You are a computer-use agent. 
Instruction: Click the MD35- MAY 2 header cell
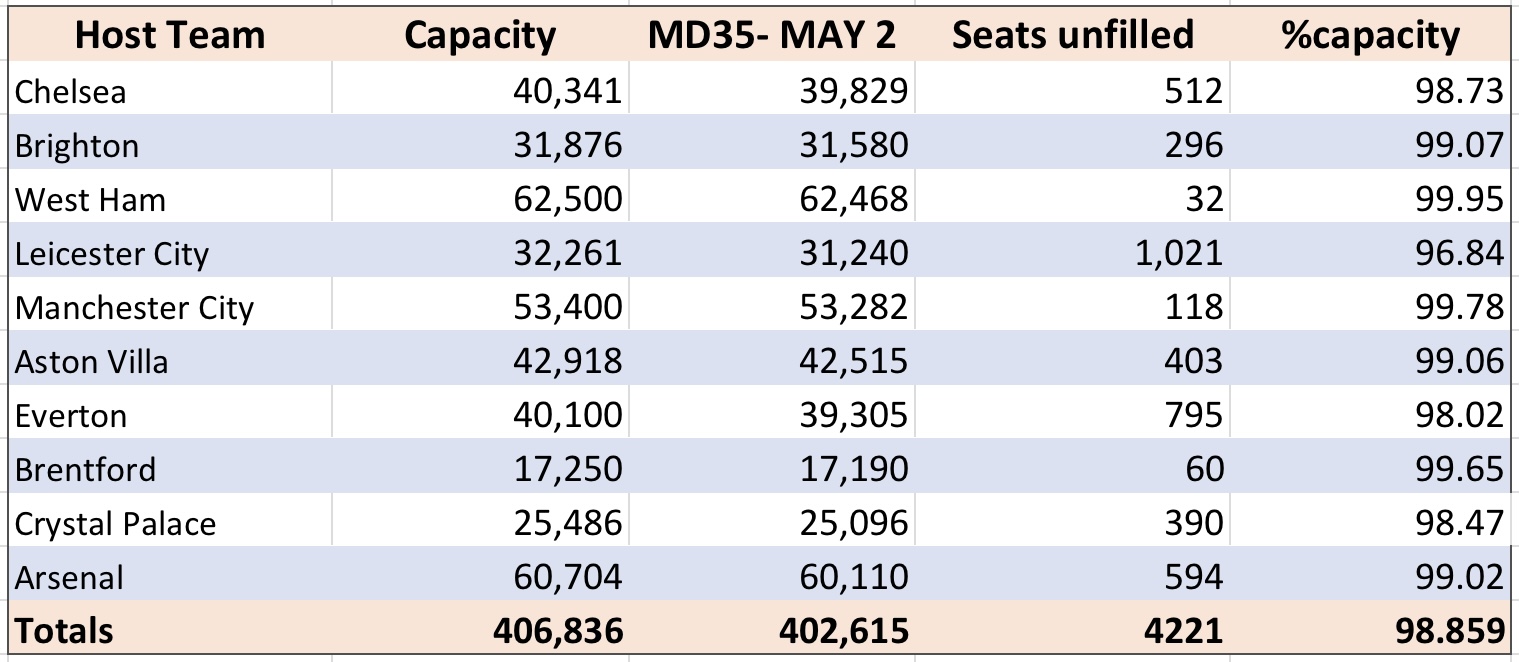(770, 36)
